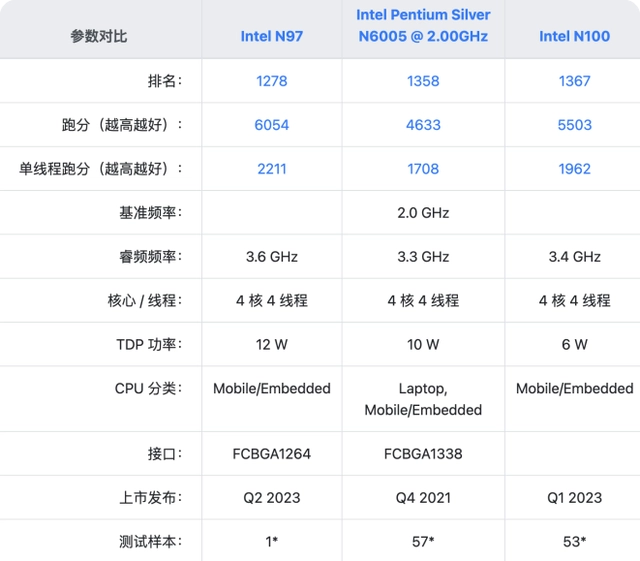The height and width of the screenshot is (561, 640).
Task: Select socket value 'FCBGA1338'
Action: 423,454
